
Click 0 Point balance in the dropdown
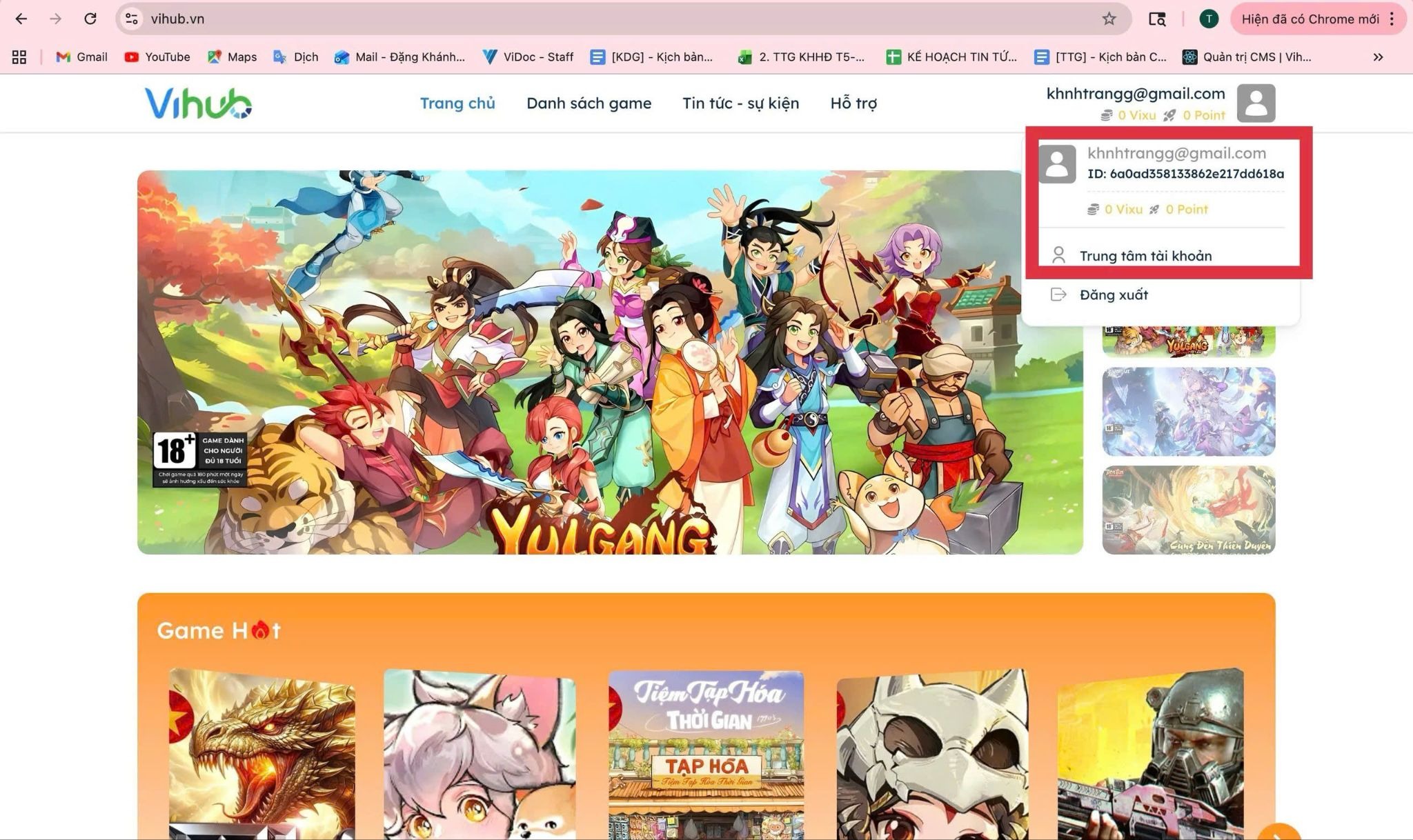coord(1187,209)
